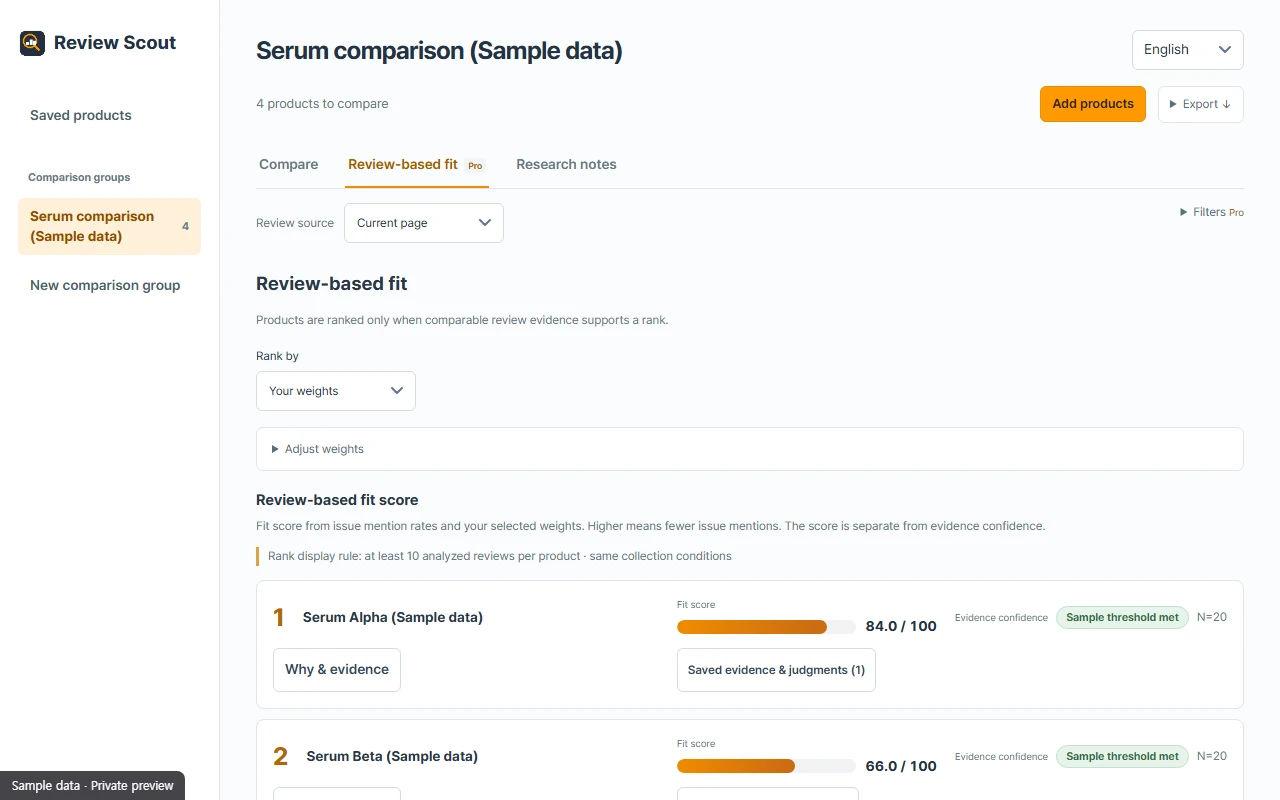Open the Rank by Your weights dropdown
The image size is (1280, 800).
(336, 391)
